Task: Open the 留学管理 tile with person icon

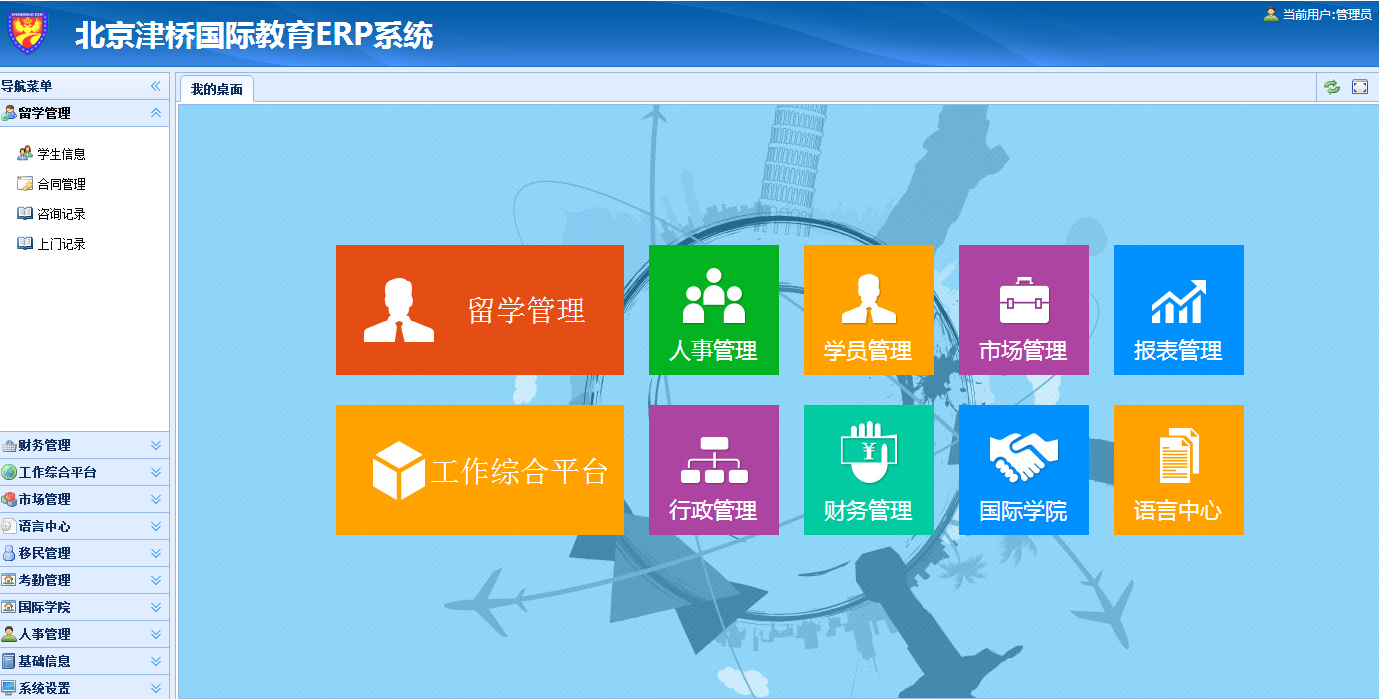Action: pos(479,310)
